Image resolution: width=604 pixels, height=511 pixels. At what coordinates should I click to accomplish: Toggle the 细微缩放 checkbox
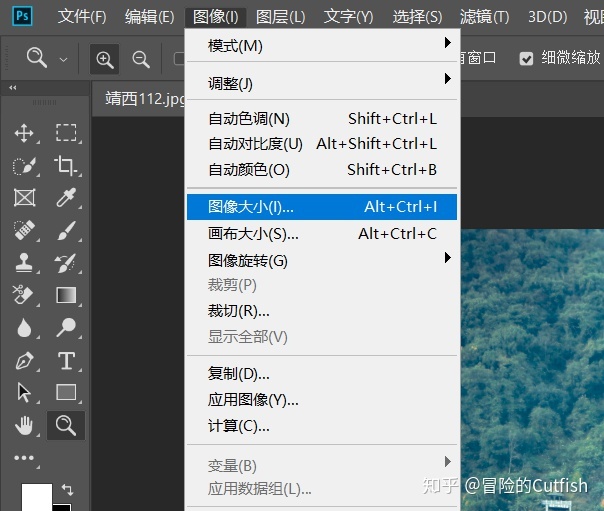[526, 59]
